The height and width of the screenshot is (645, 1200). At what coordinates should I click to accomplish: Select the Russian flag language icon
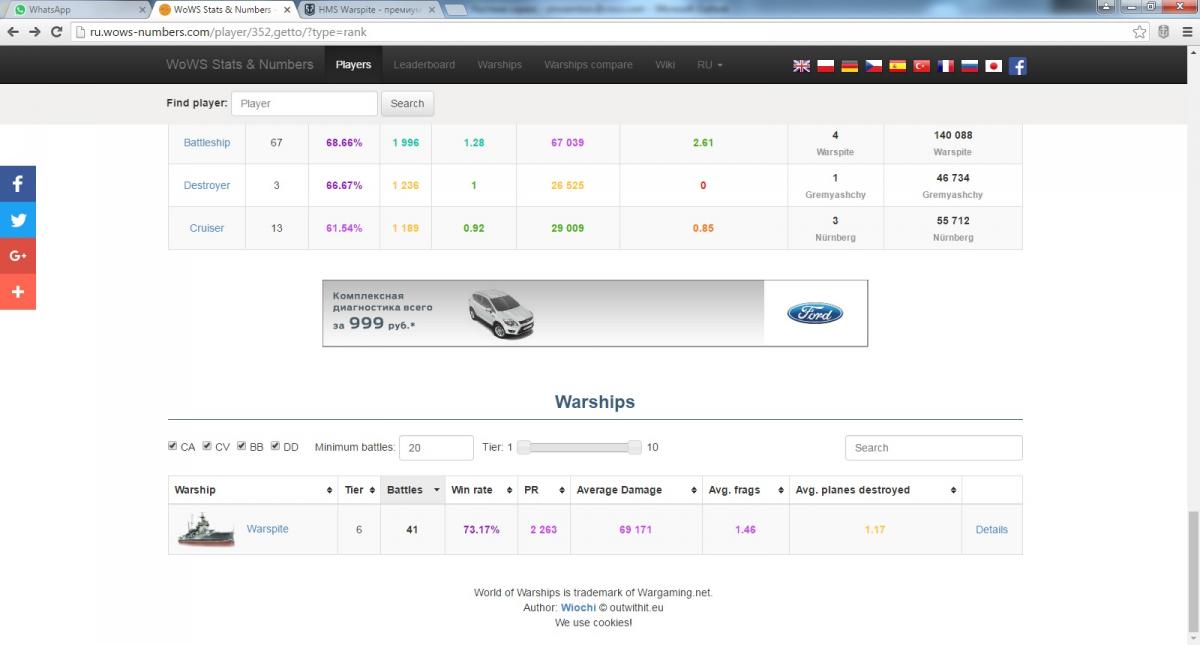pos(970,66)
